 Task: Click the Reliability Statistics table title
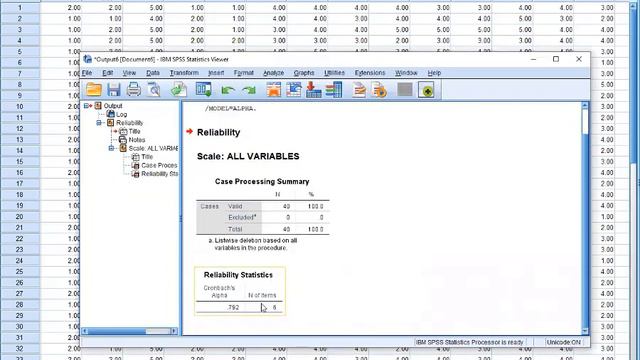(x=238, y=275)
